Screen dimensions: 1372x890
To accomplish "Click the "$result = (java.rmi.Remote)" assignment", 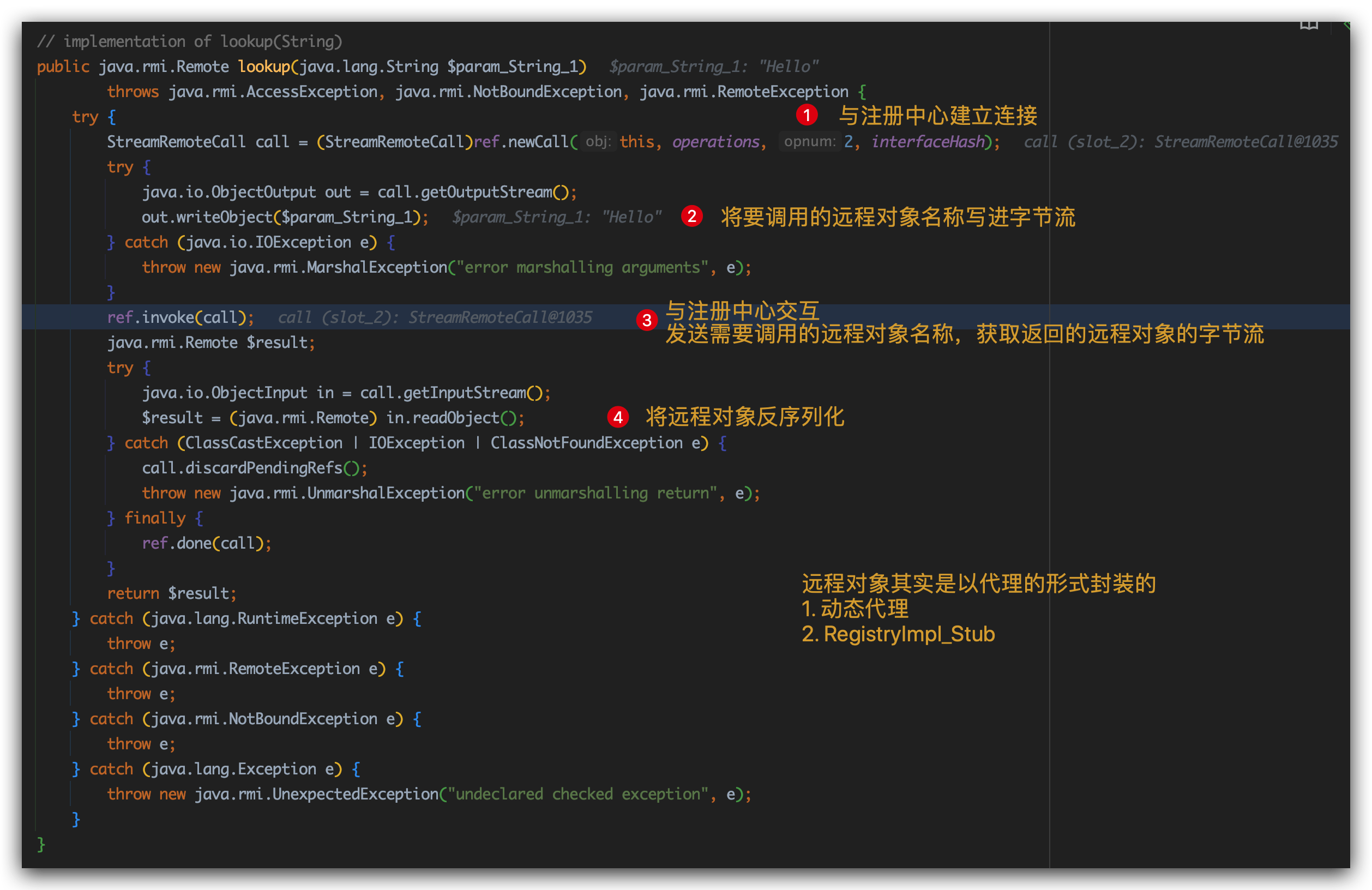I will click(260, 418).
